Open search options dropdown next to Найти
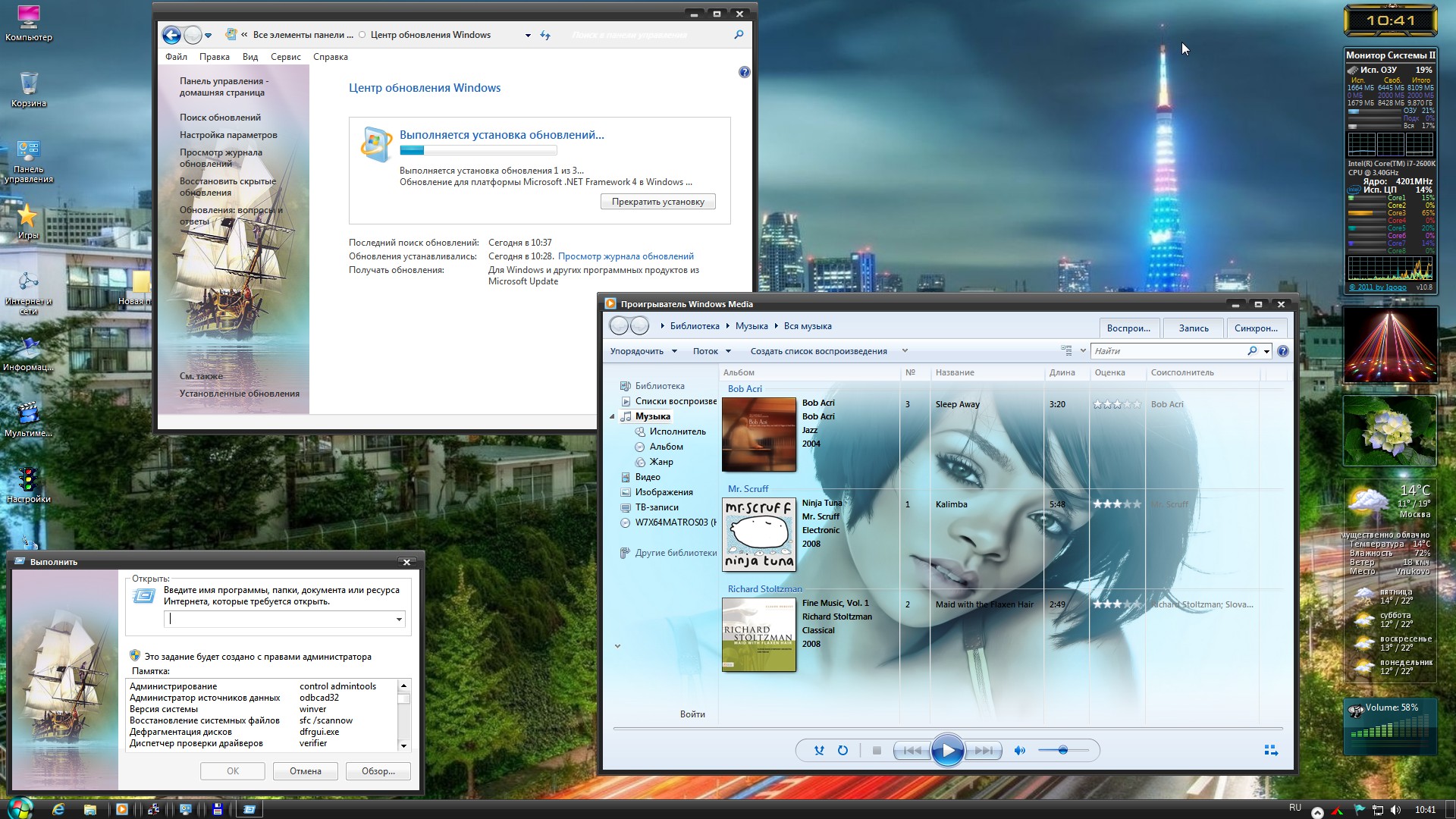Viewport: 1456px width, 819px height. pyautogui.click(x=1266, y=351)
